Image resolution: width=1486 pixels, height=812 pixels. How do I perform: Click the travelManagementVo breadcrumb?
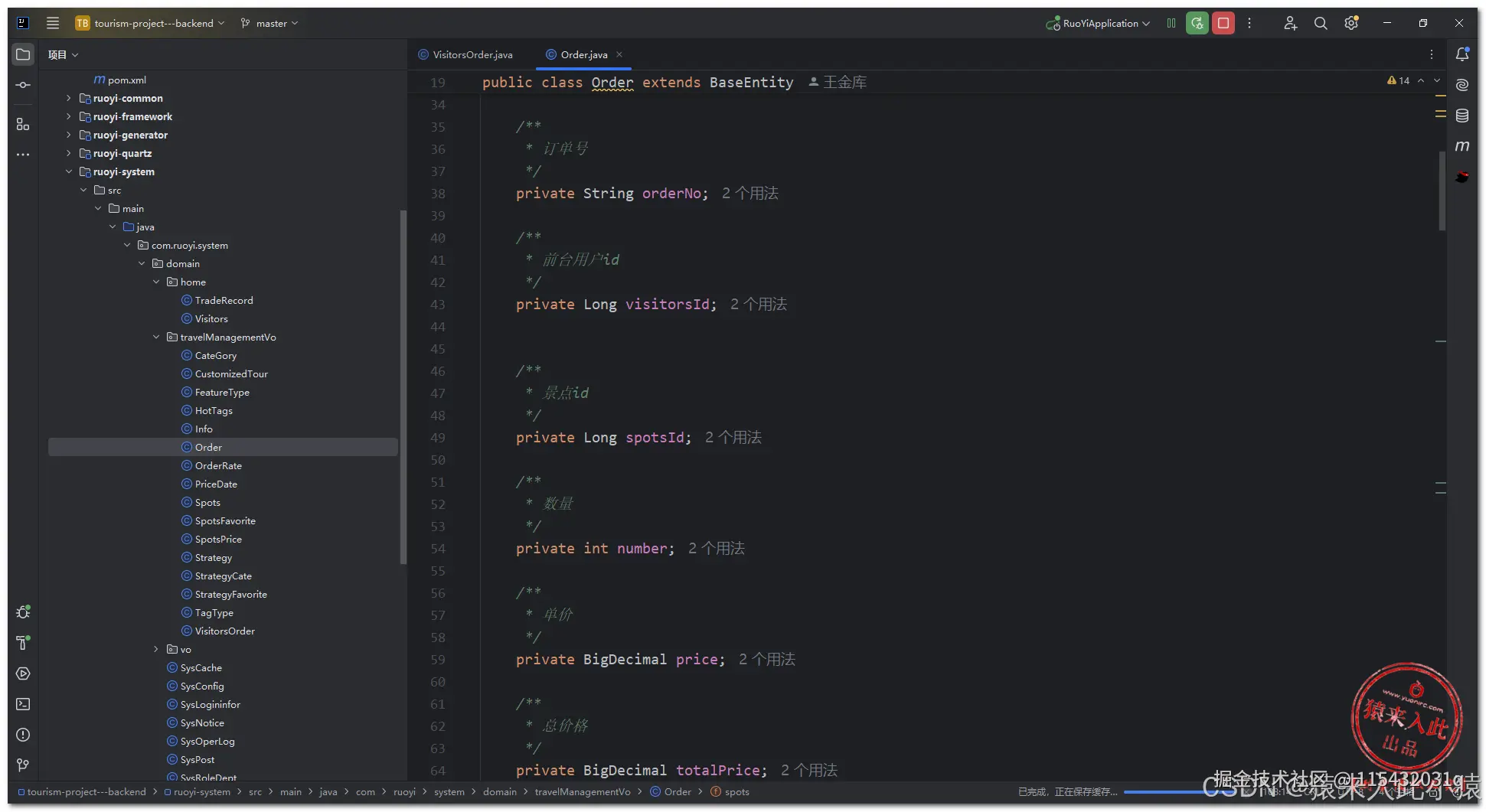coord(583,792)
